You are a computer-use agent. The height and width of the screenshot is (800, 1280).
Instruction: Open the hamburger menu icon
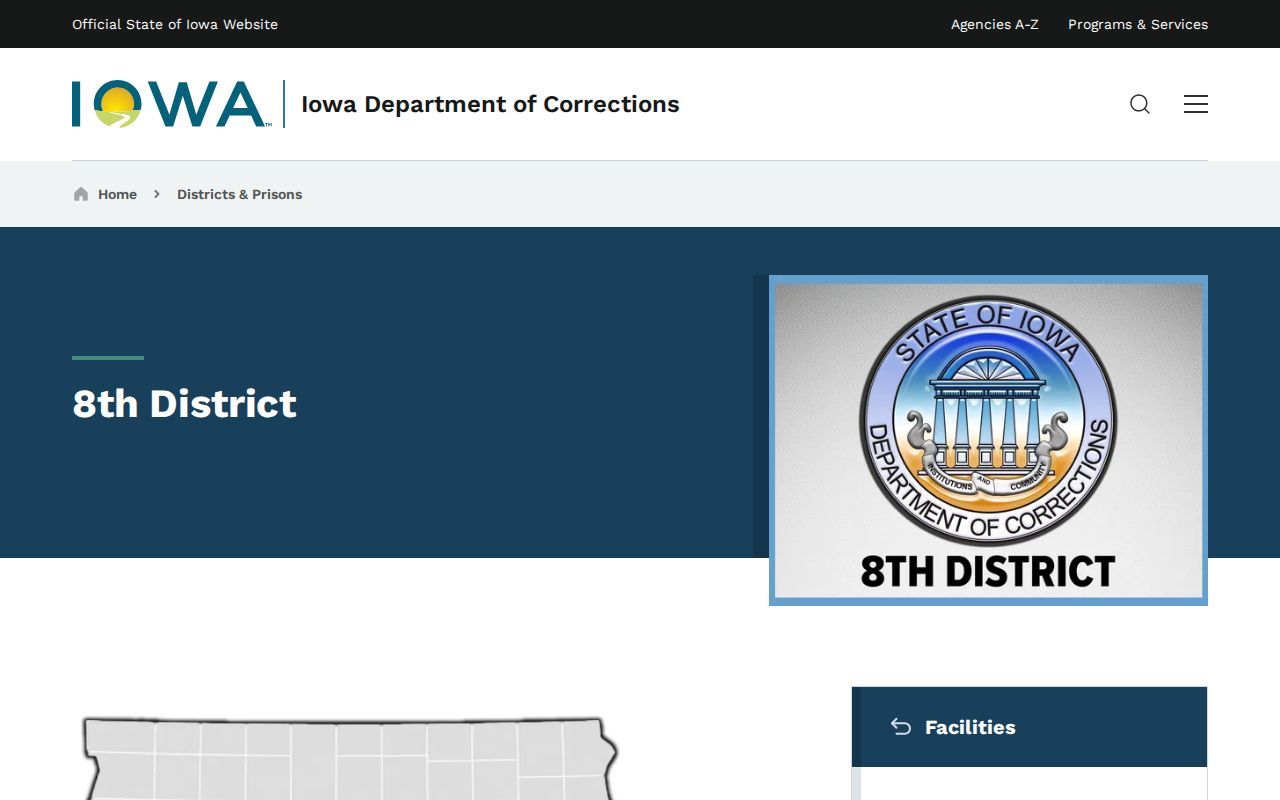pyautogui.click(x=1196, y=104)
